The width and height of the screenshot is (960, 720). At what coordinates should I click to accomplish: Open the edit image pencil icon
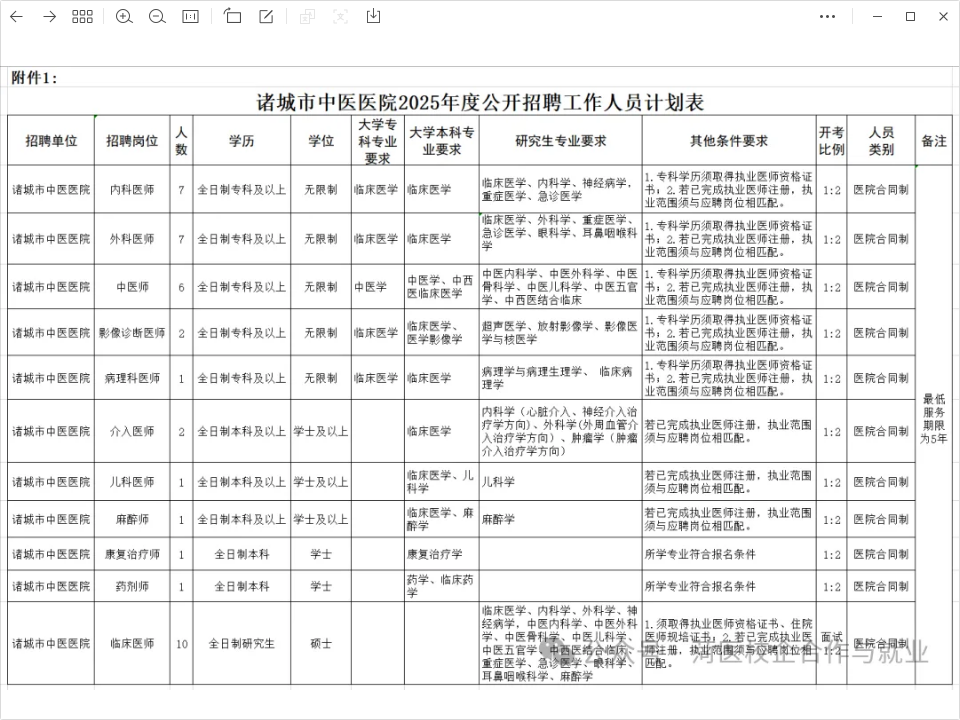coord(266,17)
